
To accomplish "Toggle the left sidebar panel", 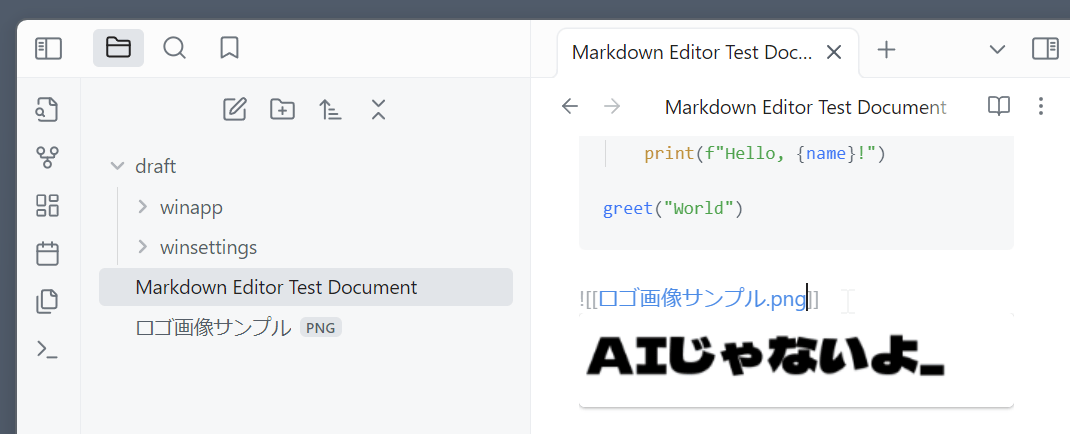I will click(x=48, y=48).
